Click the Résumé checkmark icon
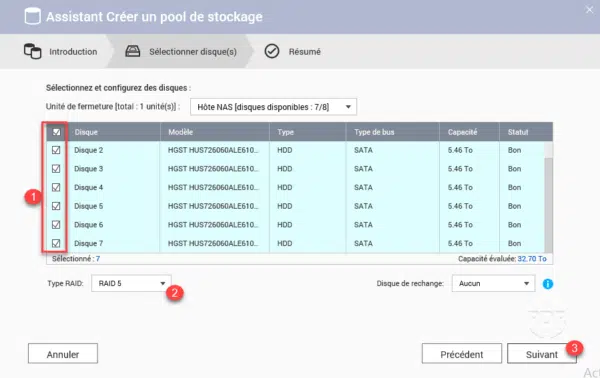 pyautogui.click(x=272, y=51)
